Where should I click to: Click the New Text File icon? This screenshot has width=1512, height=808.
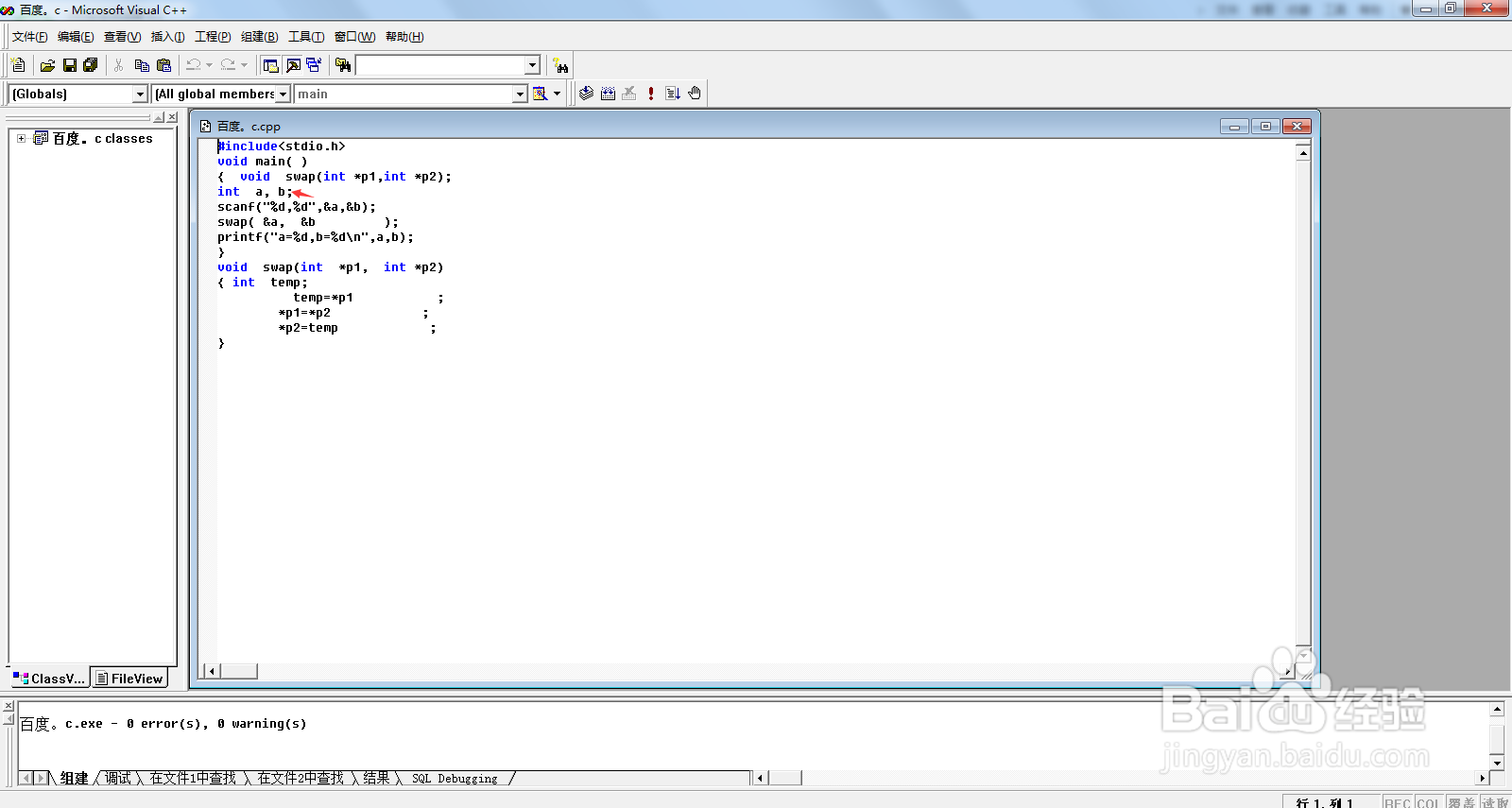click(x=18, y=65)
